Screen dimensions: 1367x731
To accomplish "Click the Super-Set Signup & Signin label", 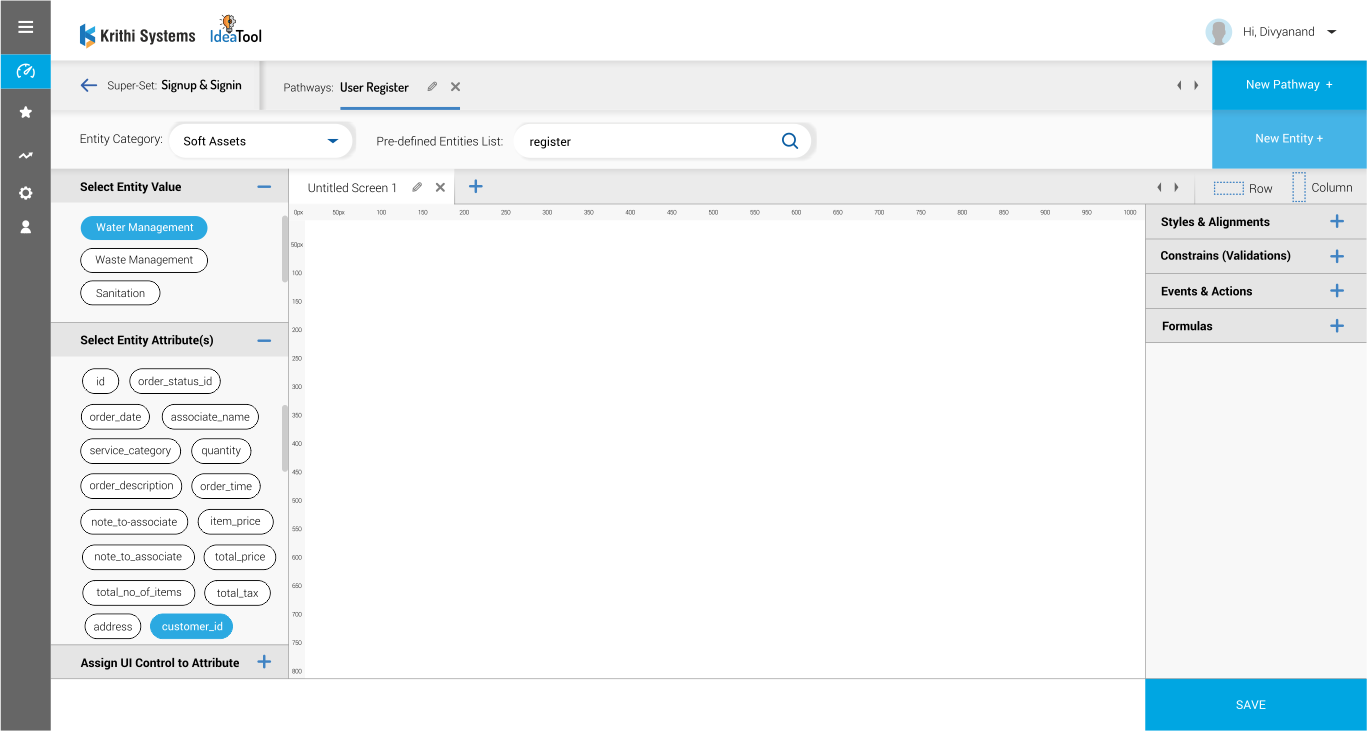I will [174, 86].
